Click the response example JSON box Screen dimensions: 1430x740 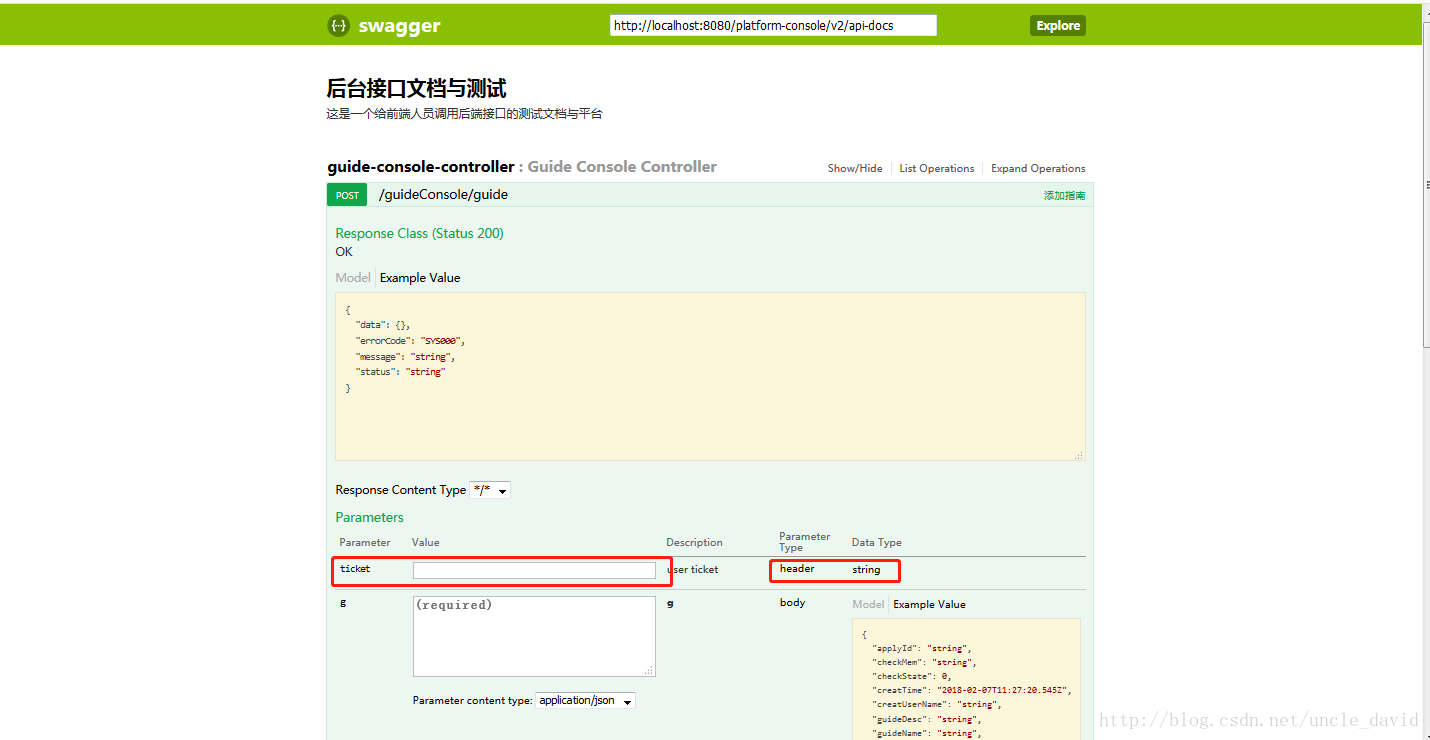point(710,376)
